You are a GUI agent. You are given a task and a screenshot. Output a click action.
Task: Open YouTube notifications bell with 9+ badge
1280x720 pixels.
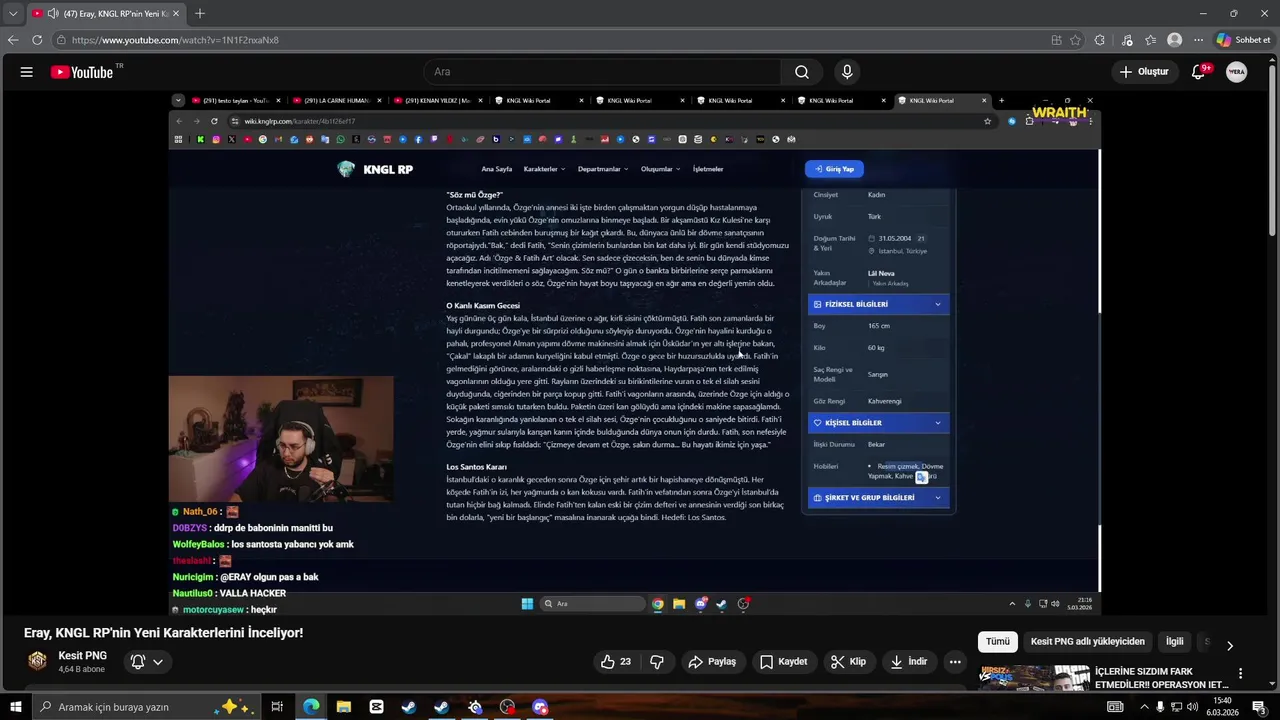1199,72
